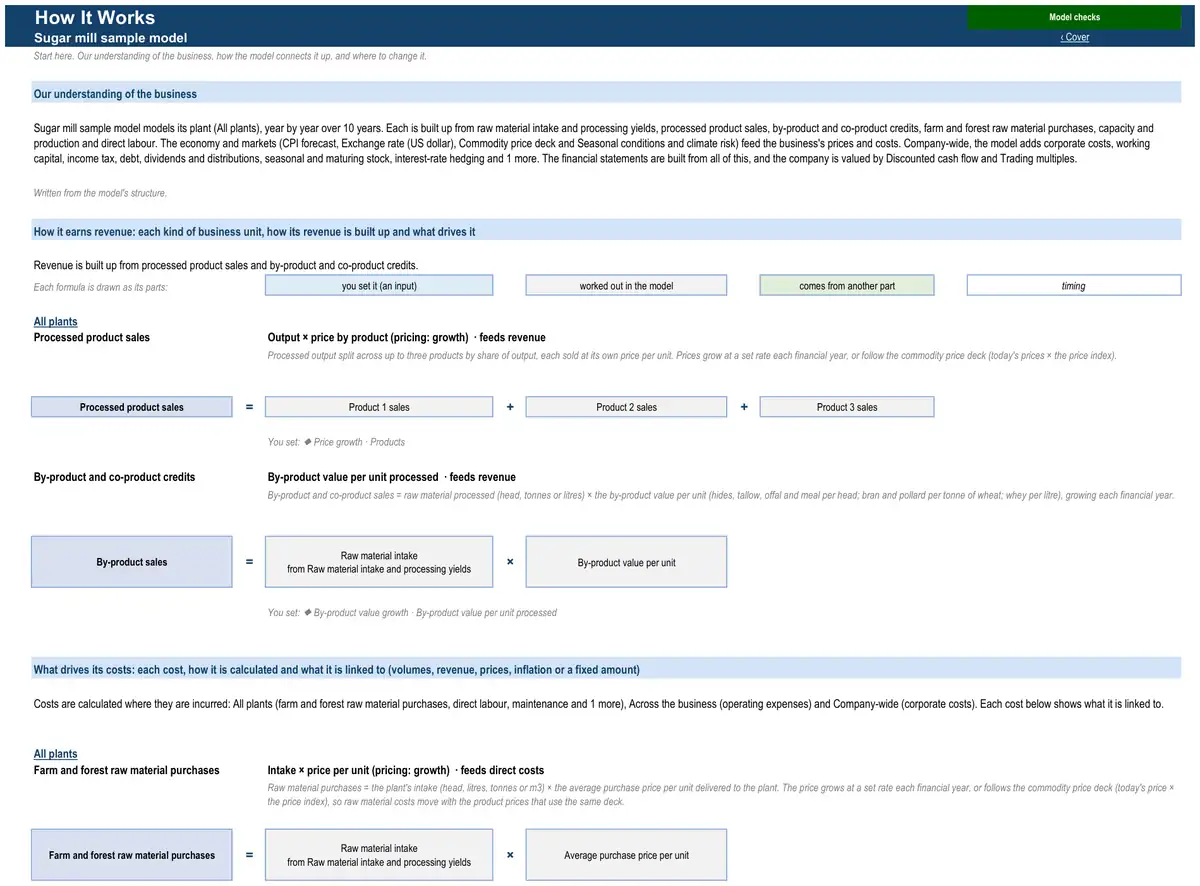
Task: Click the Product 1 sales box
Action: click(379, 407)
